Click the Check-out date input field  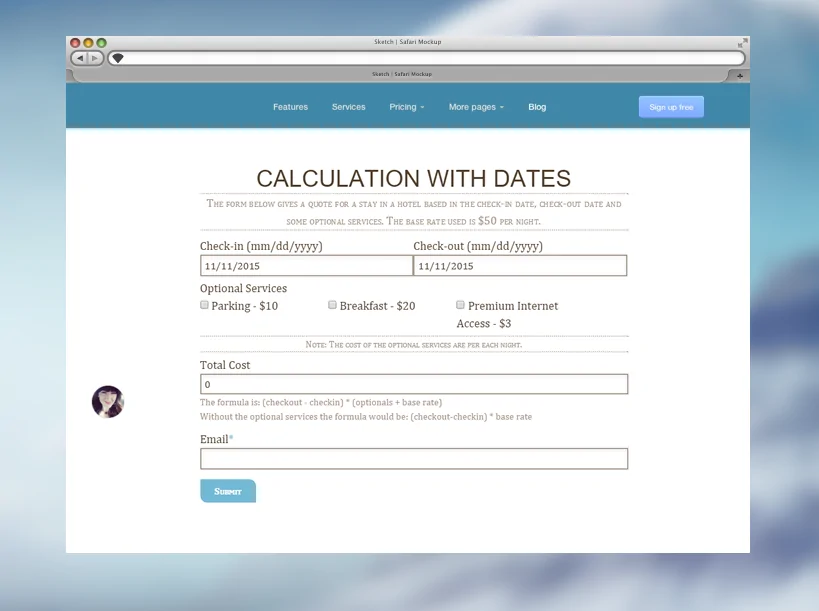[x=520, y=265]
